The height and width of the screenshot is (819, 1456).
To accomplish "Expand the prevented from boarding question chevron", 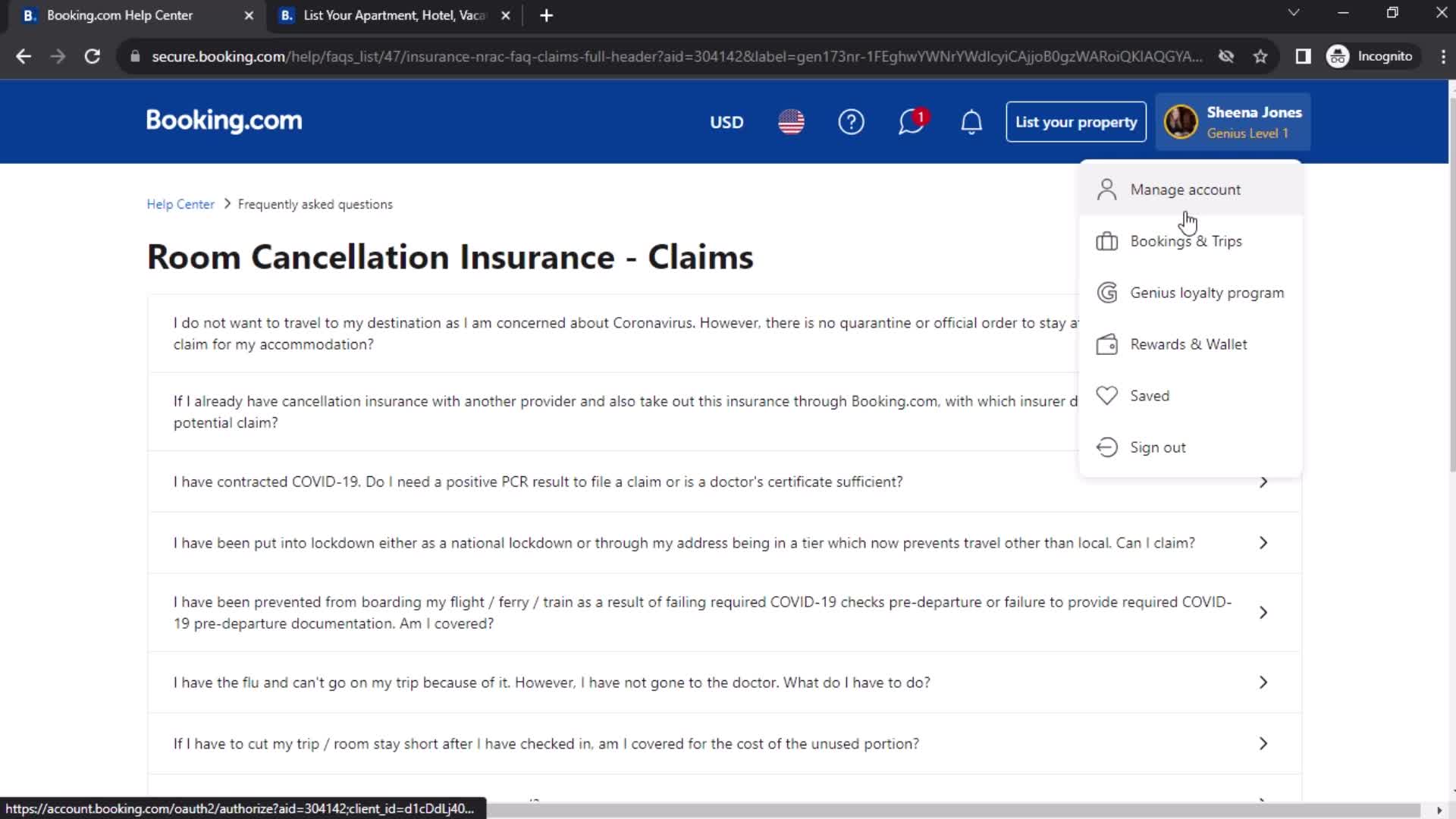I will coord(1263,613).
